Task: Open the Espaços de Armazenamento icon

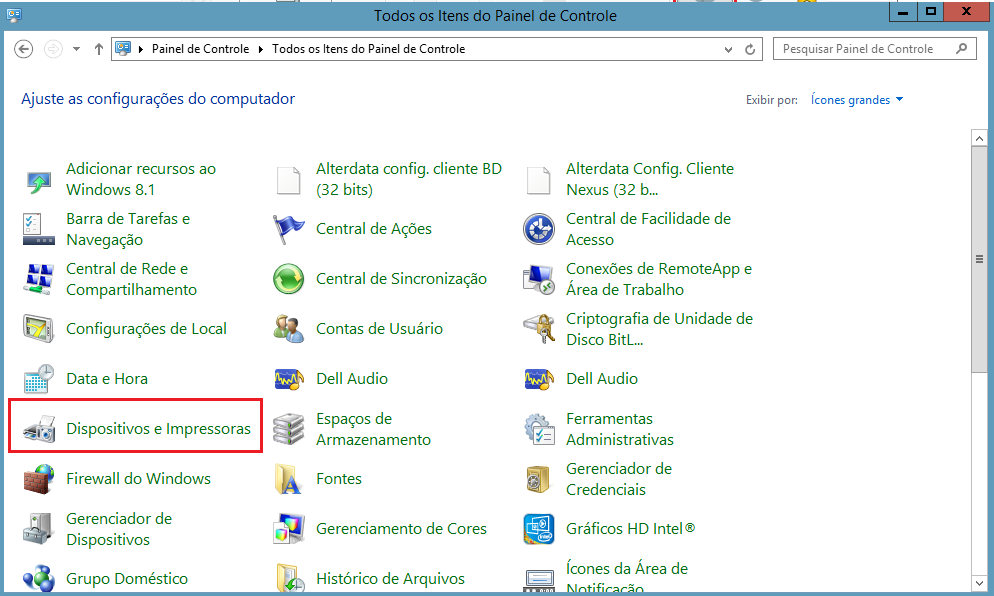Action: click(x=288, y=429)
